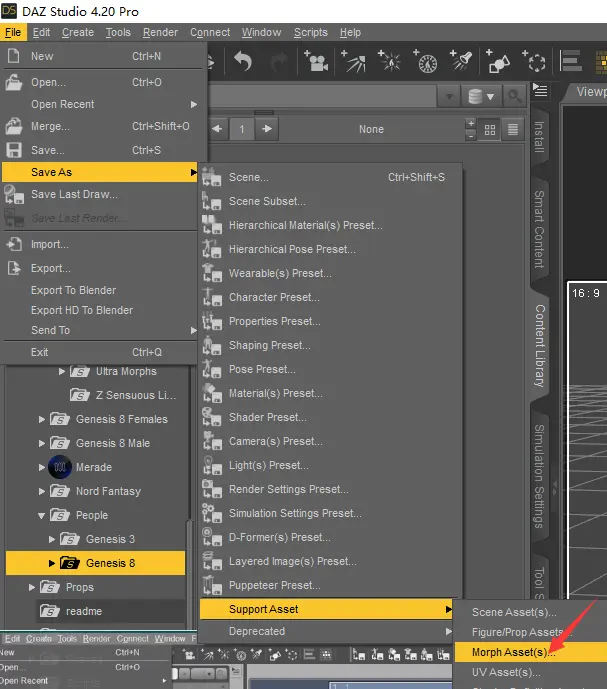This screenshot has height=689, width=607.
Task: Switch to Content Library side tab
Action: (x=539, y=345)
